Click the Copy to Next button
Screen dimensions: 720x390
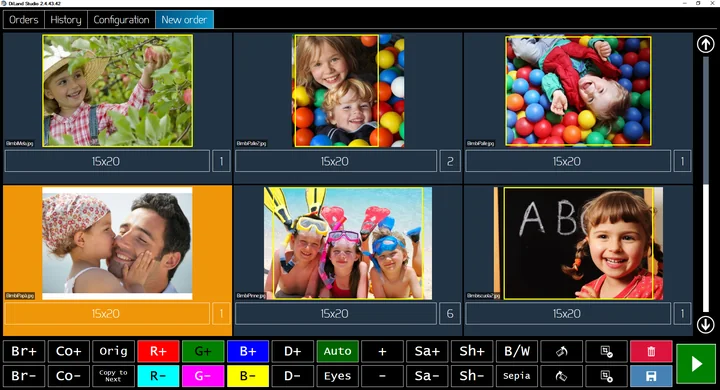(x=113, y=376)
